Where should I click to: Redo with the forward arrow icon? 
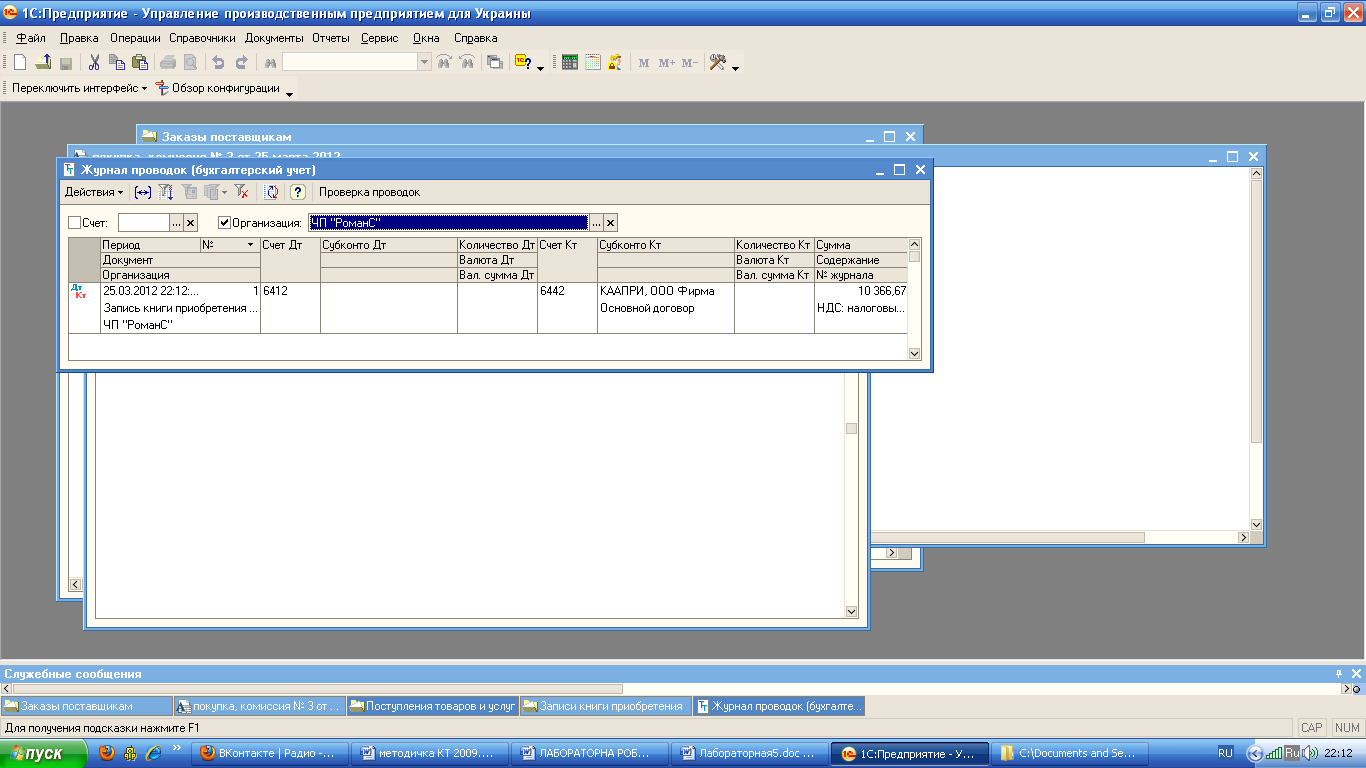click(x=241, y=62)
